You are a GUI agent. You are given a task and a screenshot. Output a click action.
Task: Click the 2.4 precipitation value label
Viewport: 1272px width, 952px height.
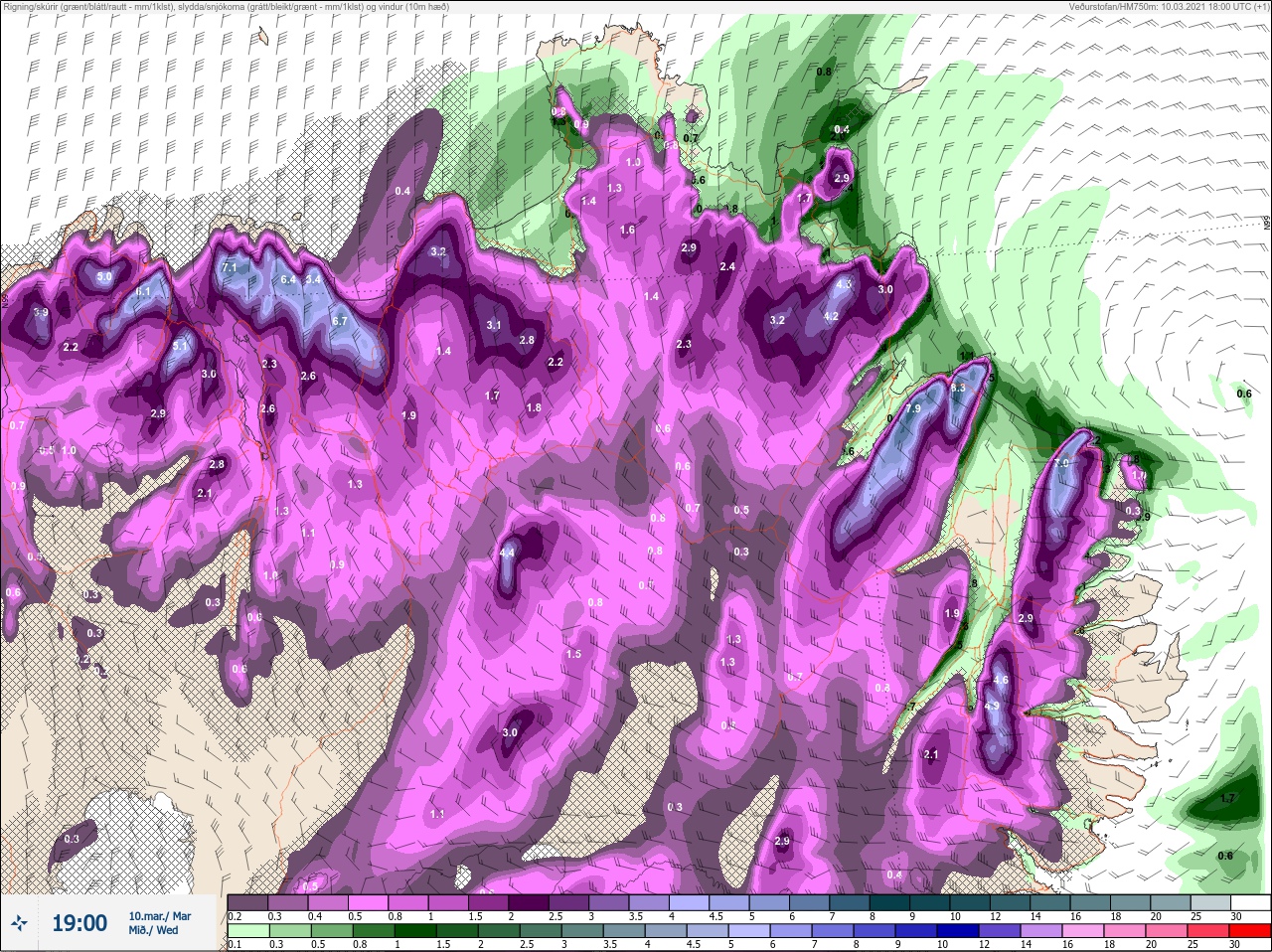(x=727, y=266)
